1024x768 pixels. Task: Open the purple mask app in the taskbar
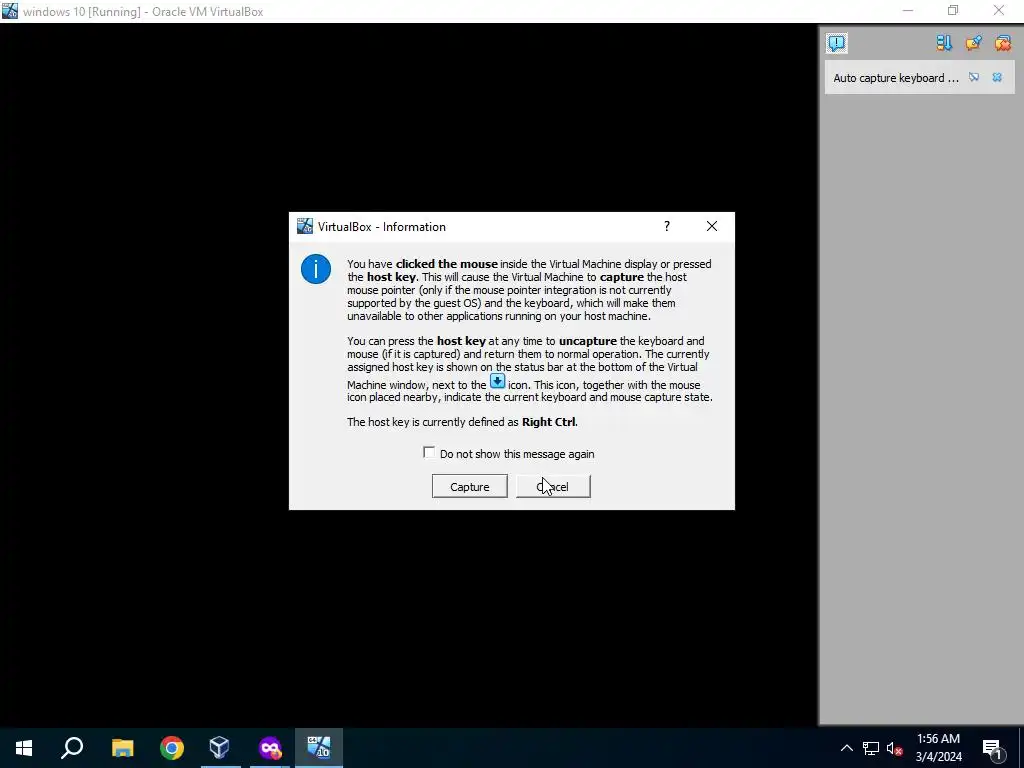click(x=270, y=748)
